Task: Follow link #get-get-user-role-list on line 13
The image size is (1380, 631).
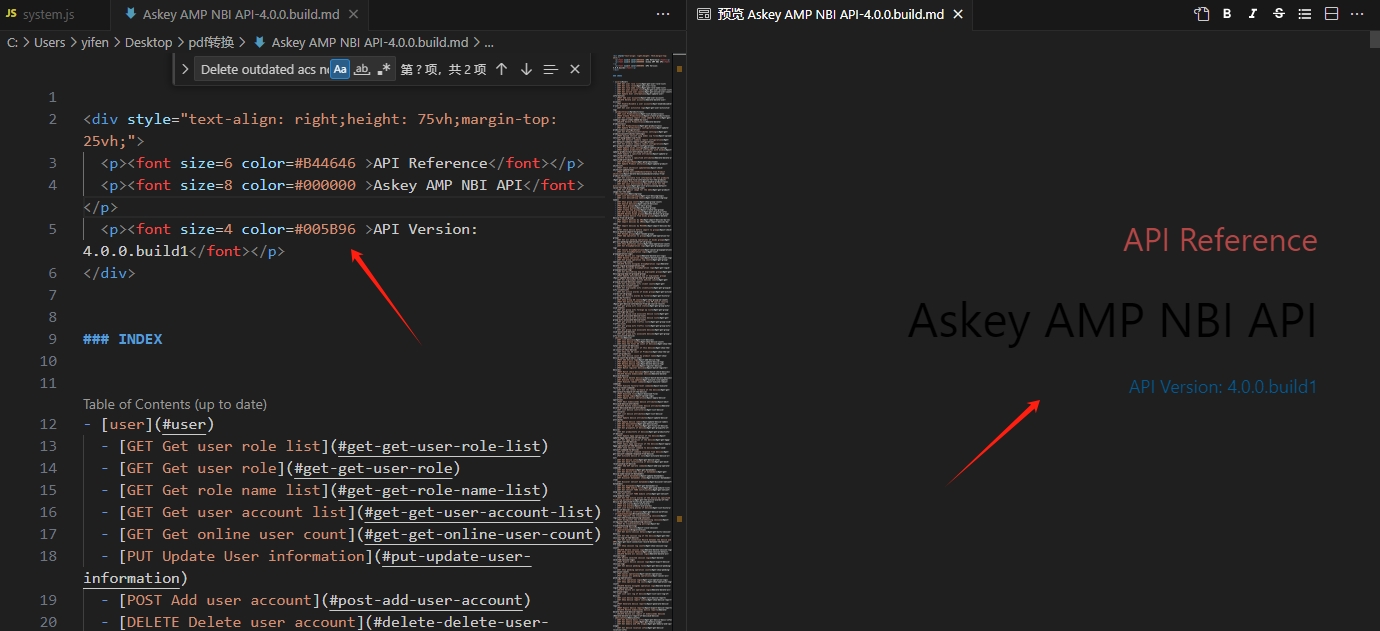Action: point(439,446)
